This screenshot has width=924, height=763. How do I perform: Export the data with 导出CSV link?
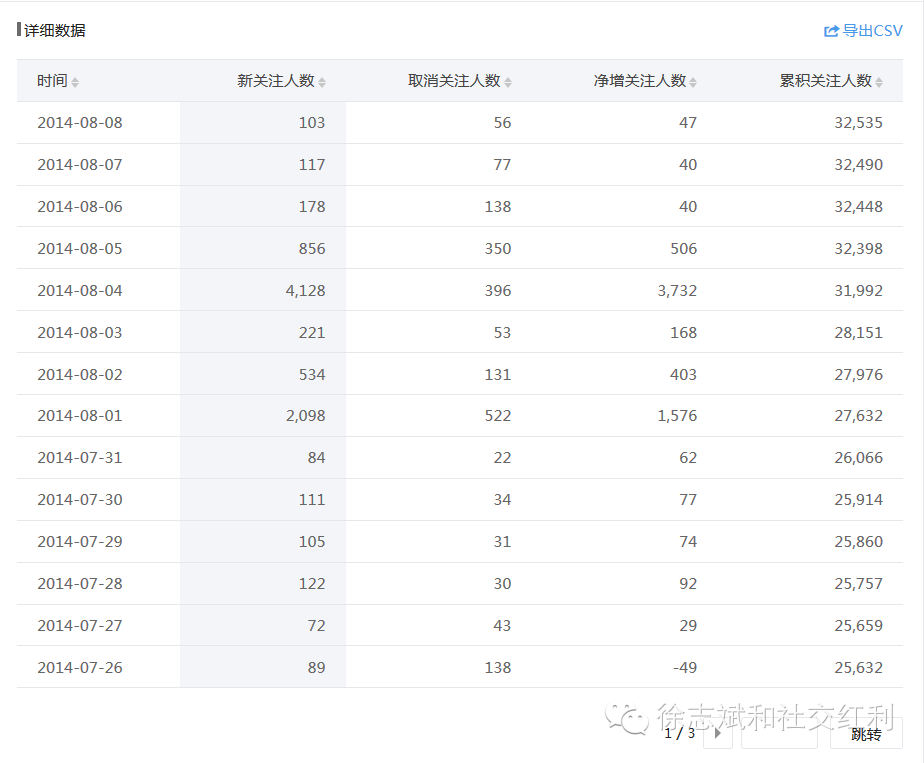point(863,31)
